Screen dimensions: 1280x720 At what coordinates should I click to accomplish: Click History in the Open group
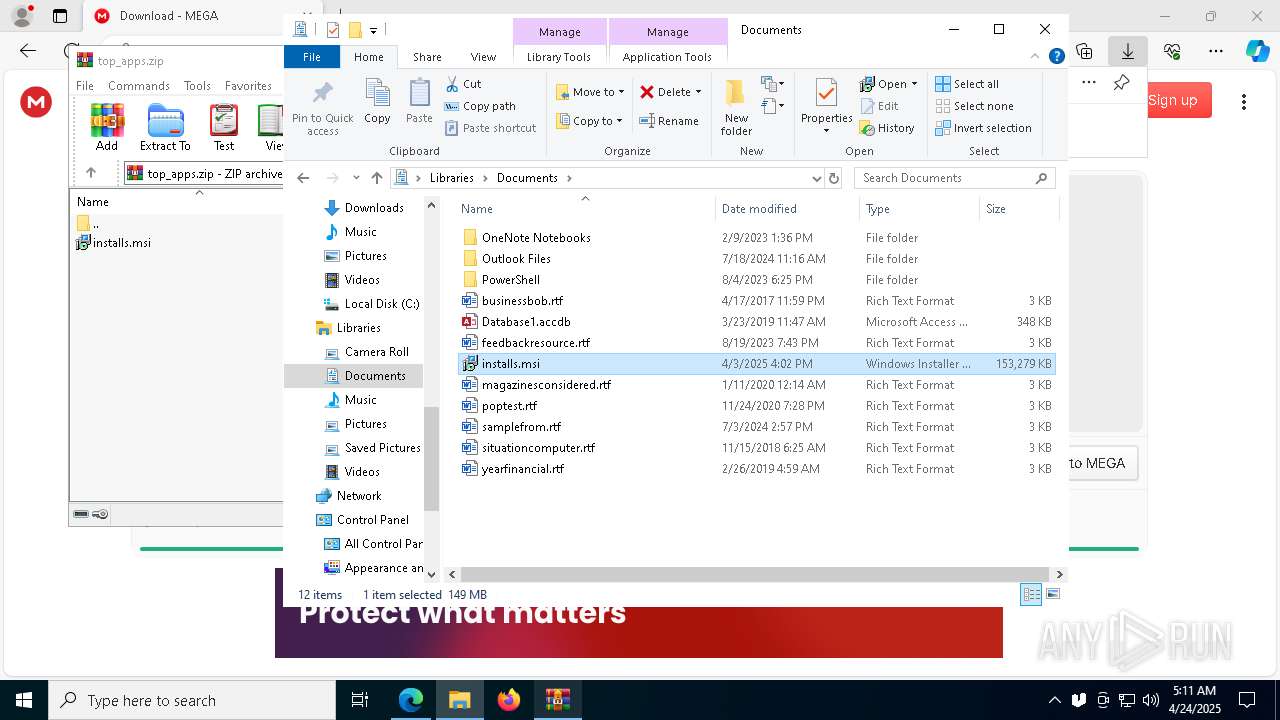point(887,128)
